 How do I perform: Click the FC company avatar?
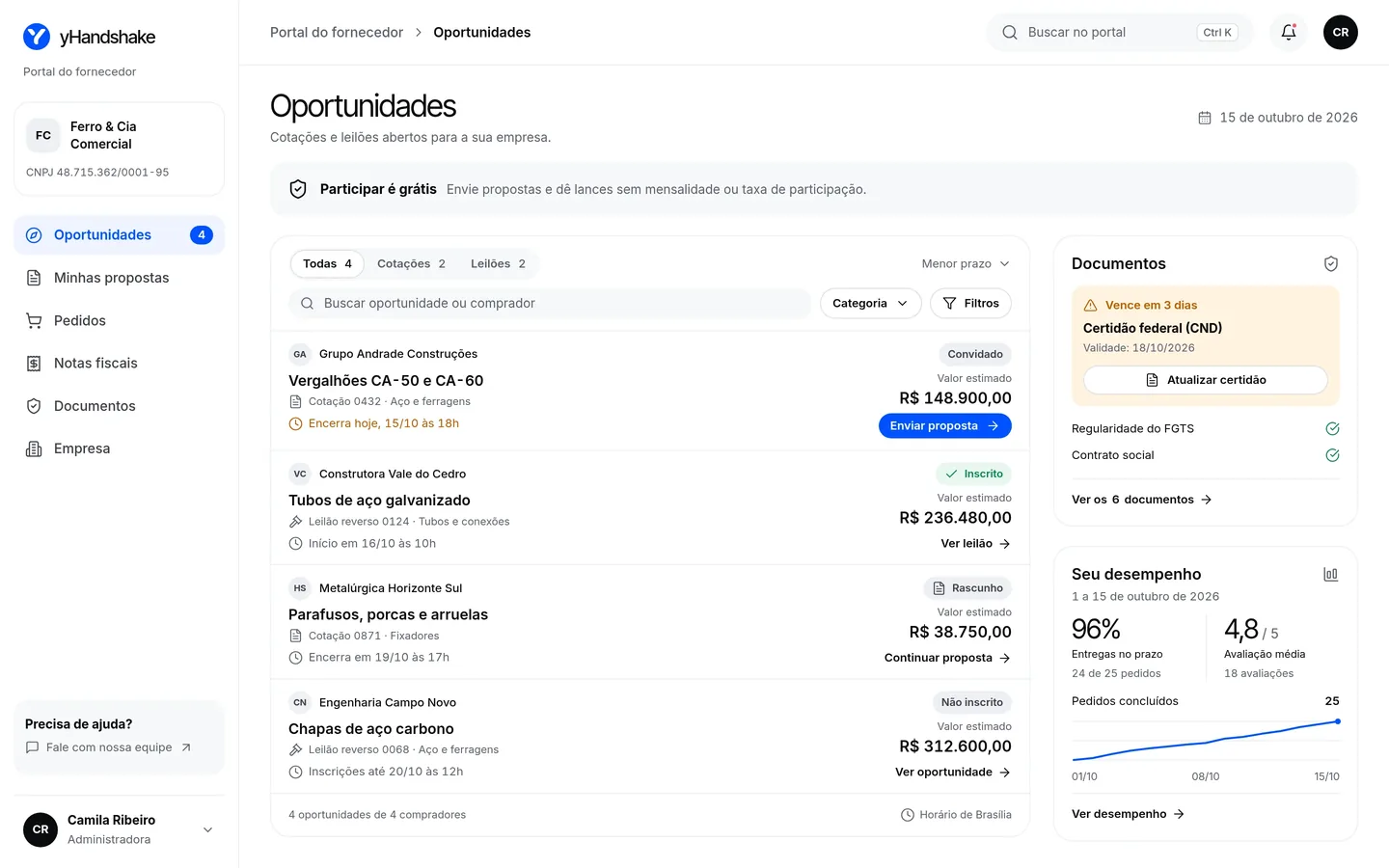43,135
